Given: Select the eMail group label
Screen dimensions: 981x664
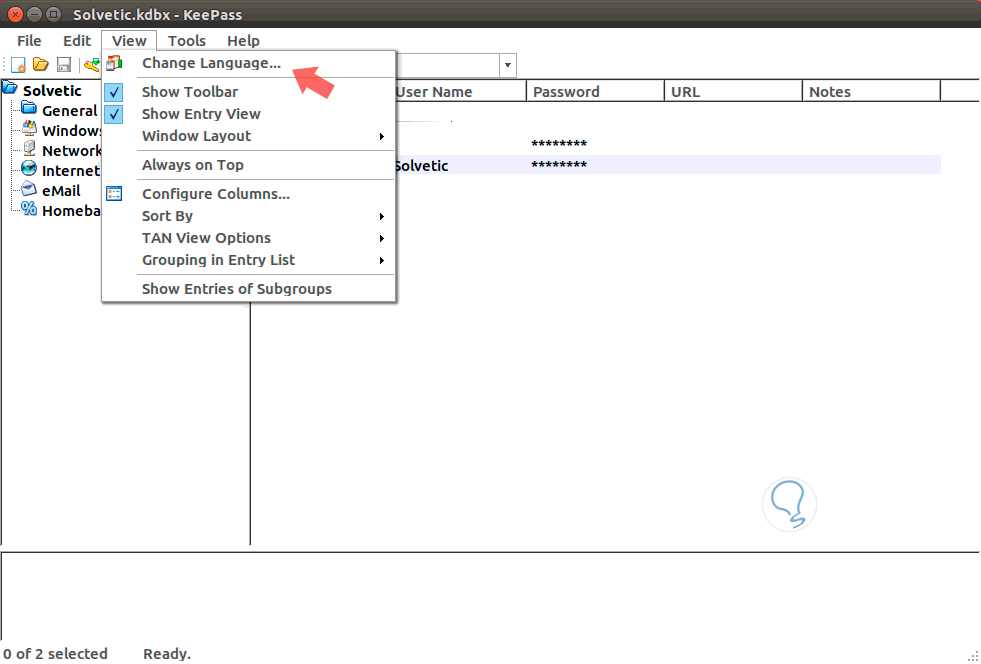Looking at the screenshot, I should [61, 191].
